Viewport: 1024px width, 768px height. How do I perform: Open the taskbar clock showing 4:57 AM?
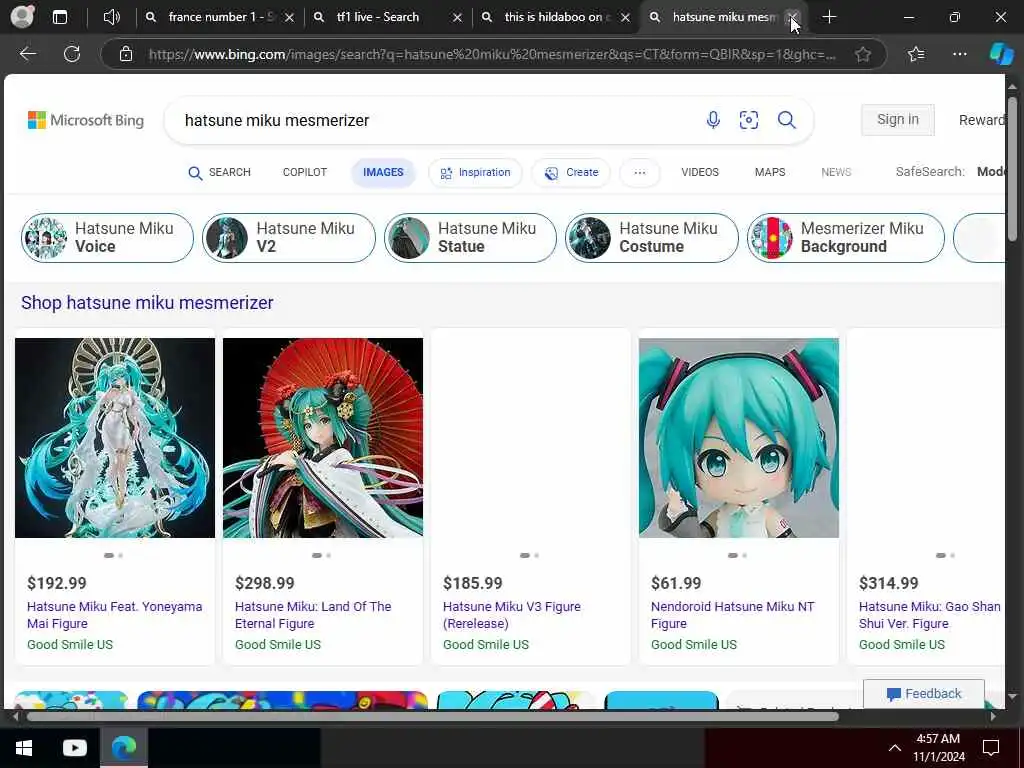coord(938,748)
